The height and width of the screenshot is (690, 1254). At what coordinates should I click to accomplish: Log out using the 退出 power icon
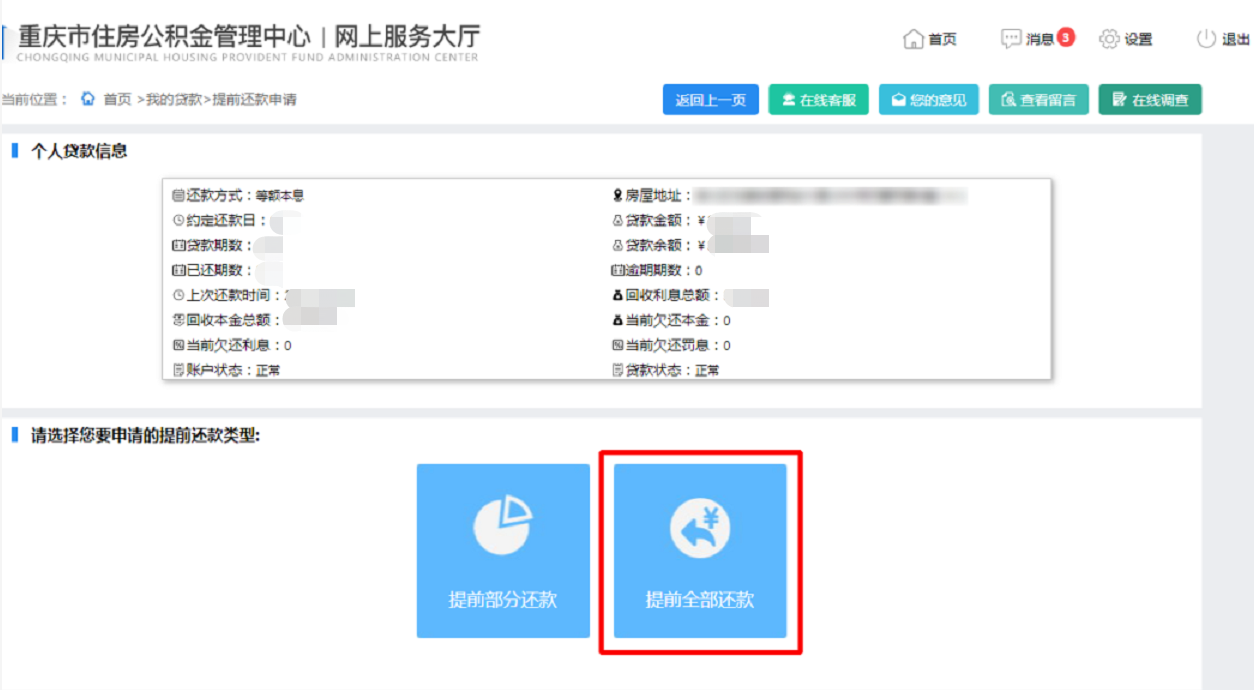[x=1206, y=39]
